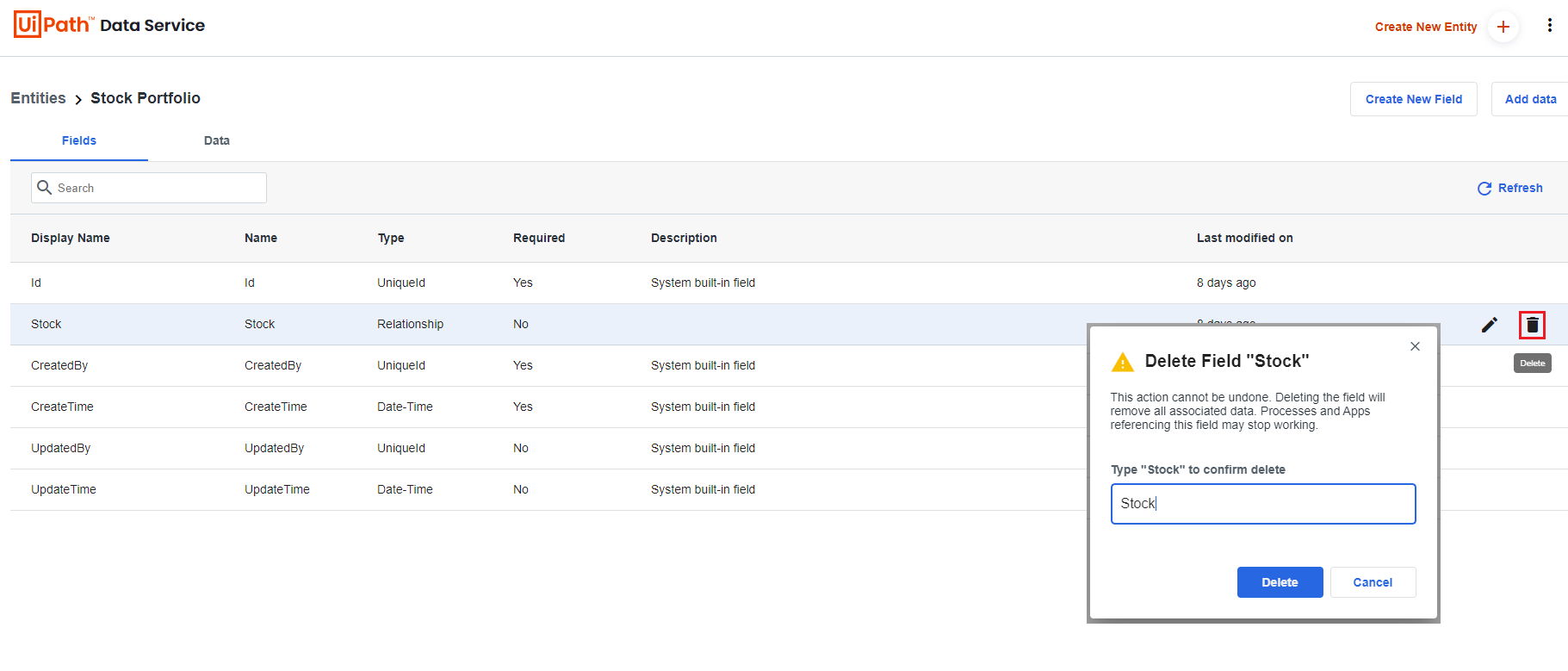Click the Required column header

click(539, 238)
